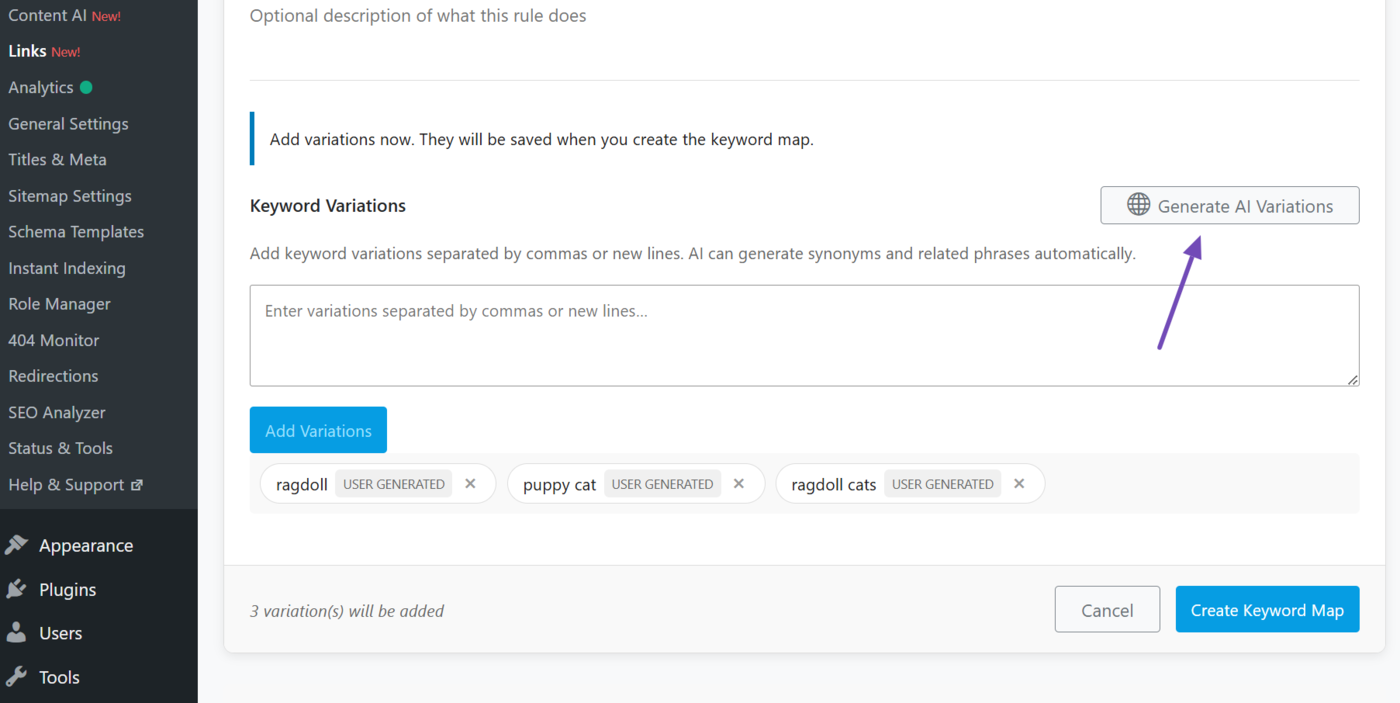The width and height of the screenshot is (1400, 703).
Task: Grab the textarea resize handle
Action: point(1353,380)
